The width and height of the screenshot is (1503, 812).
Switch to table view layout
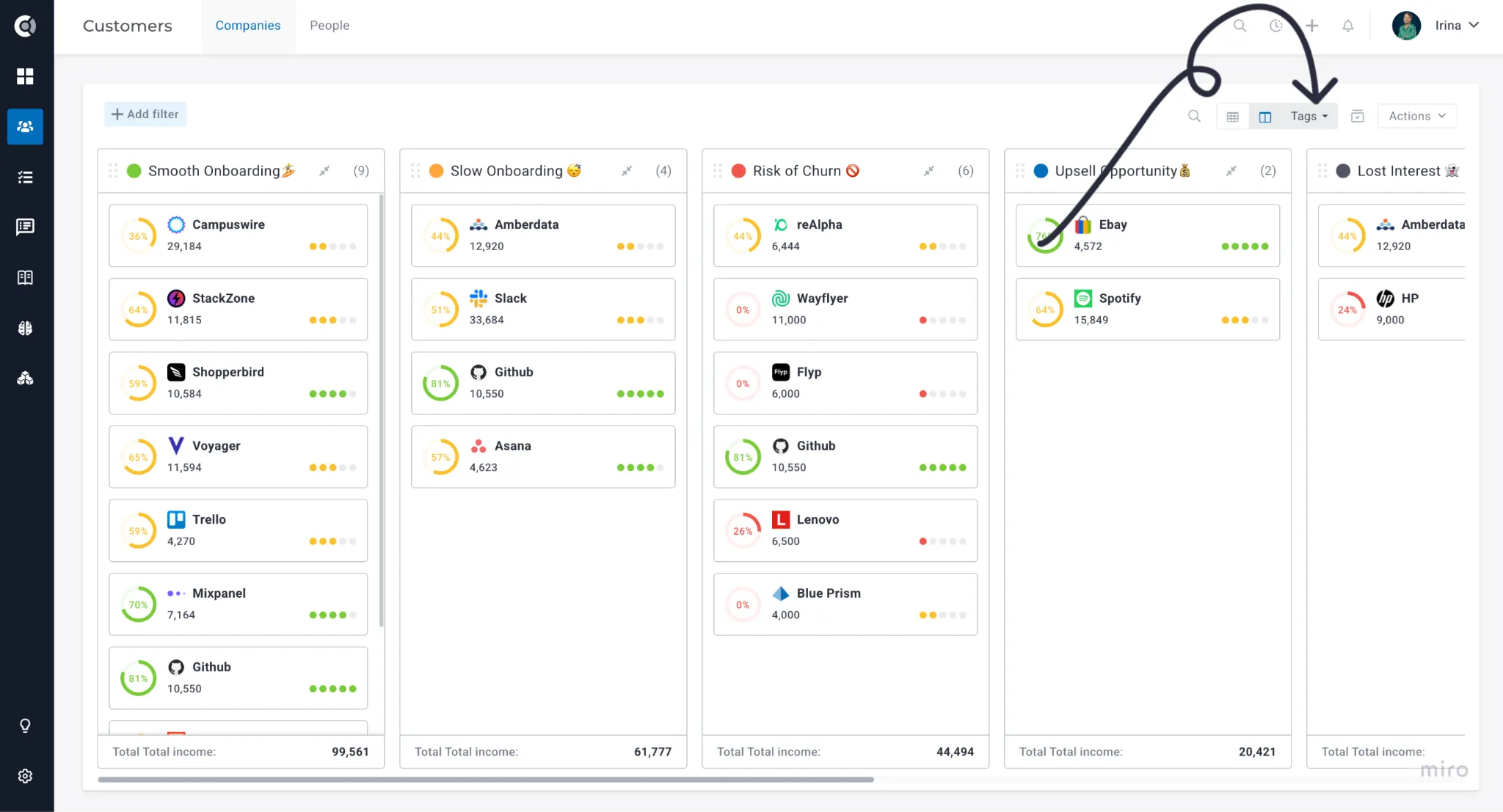click(x=1233, y=117)
